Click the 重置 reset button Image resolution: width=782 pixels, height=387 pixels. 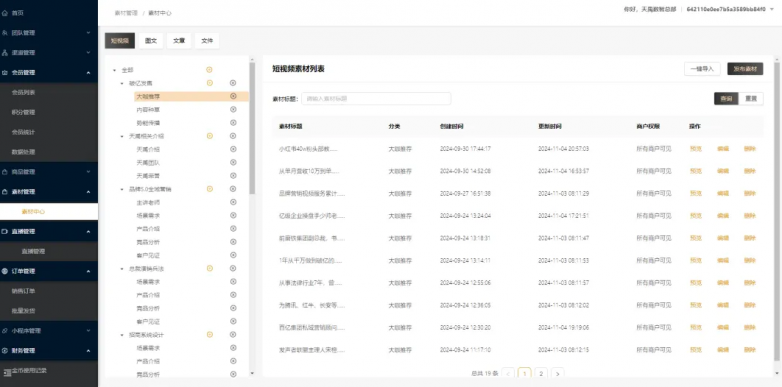tap(751, 99)
